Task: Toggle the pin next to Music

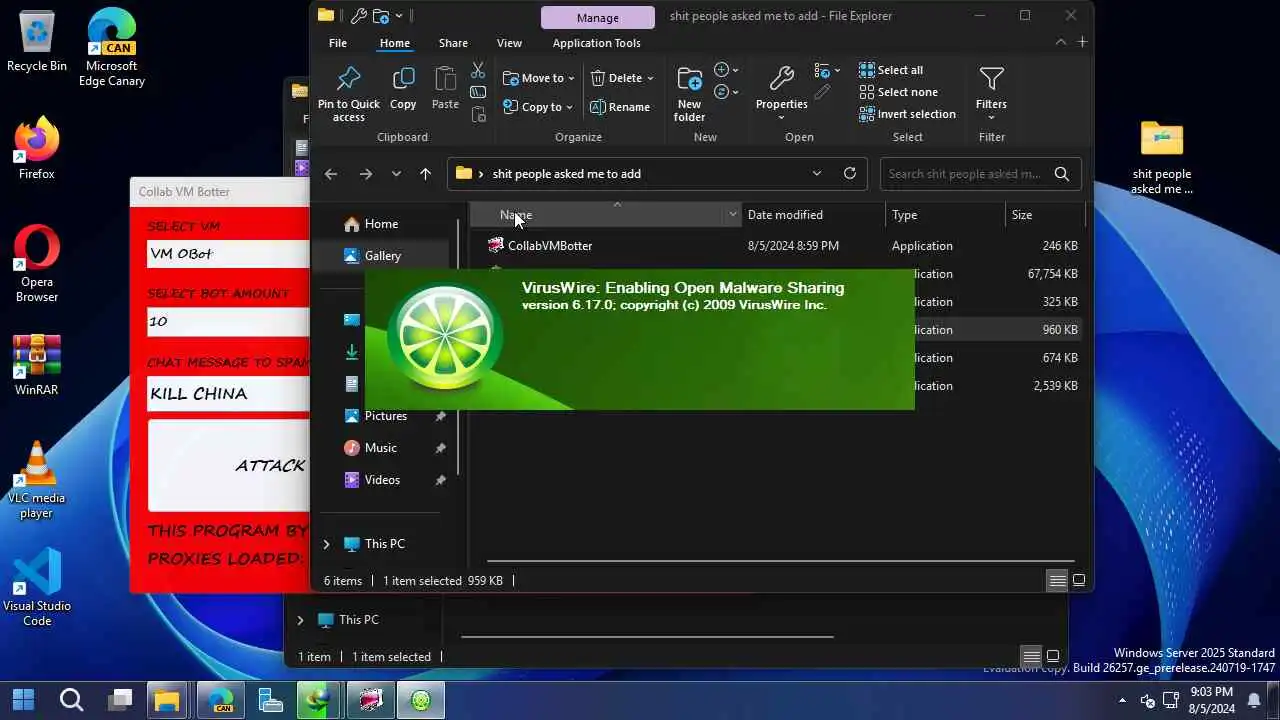Action: click(x=440, y=448)
